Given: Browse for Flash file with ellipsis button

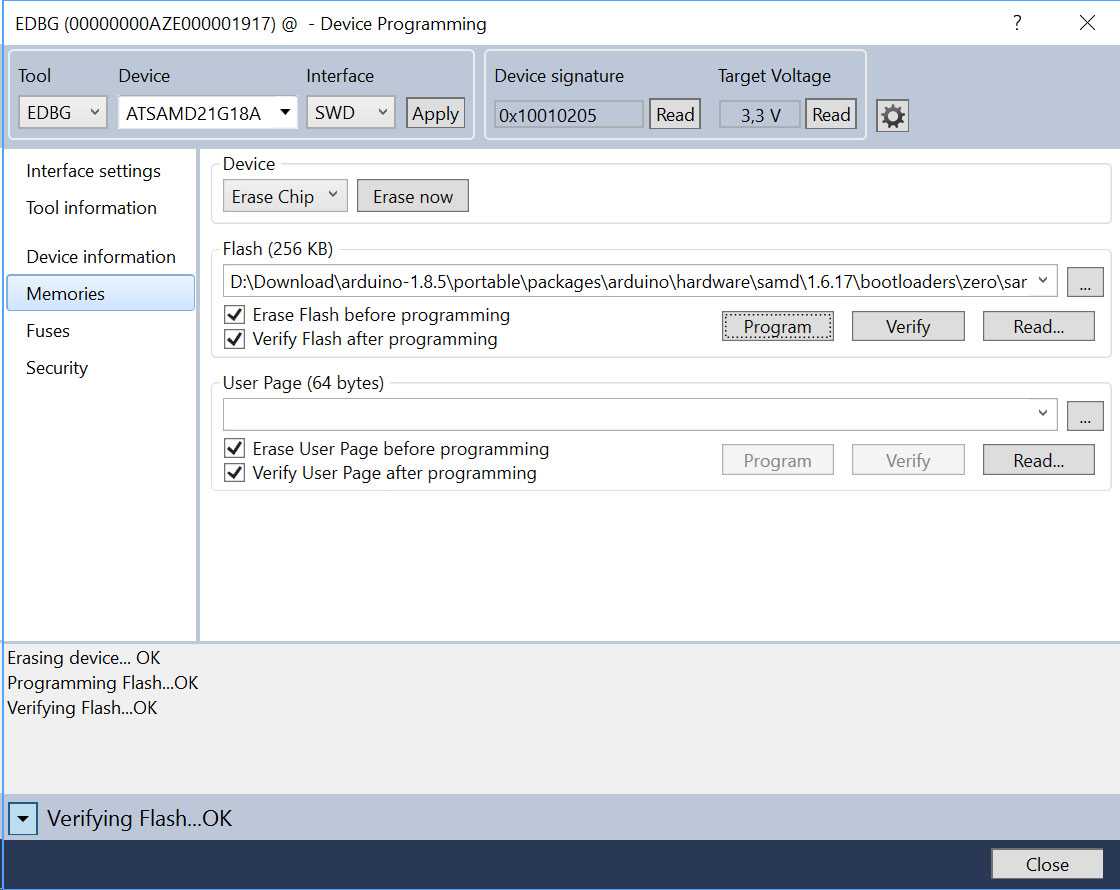Looking at the screenshot, I should click(1085, 282).
